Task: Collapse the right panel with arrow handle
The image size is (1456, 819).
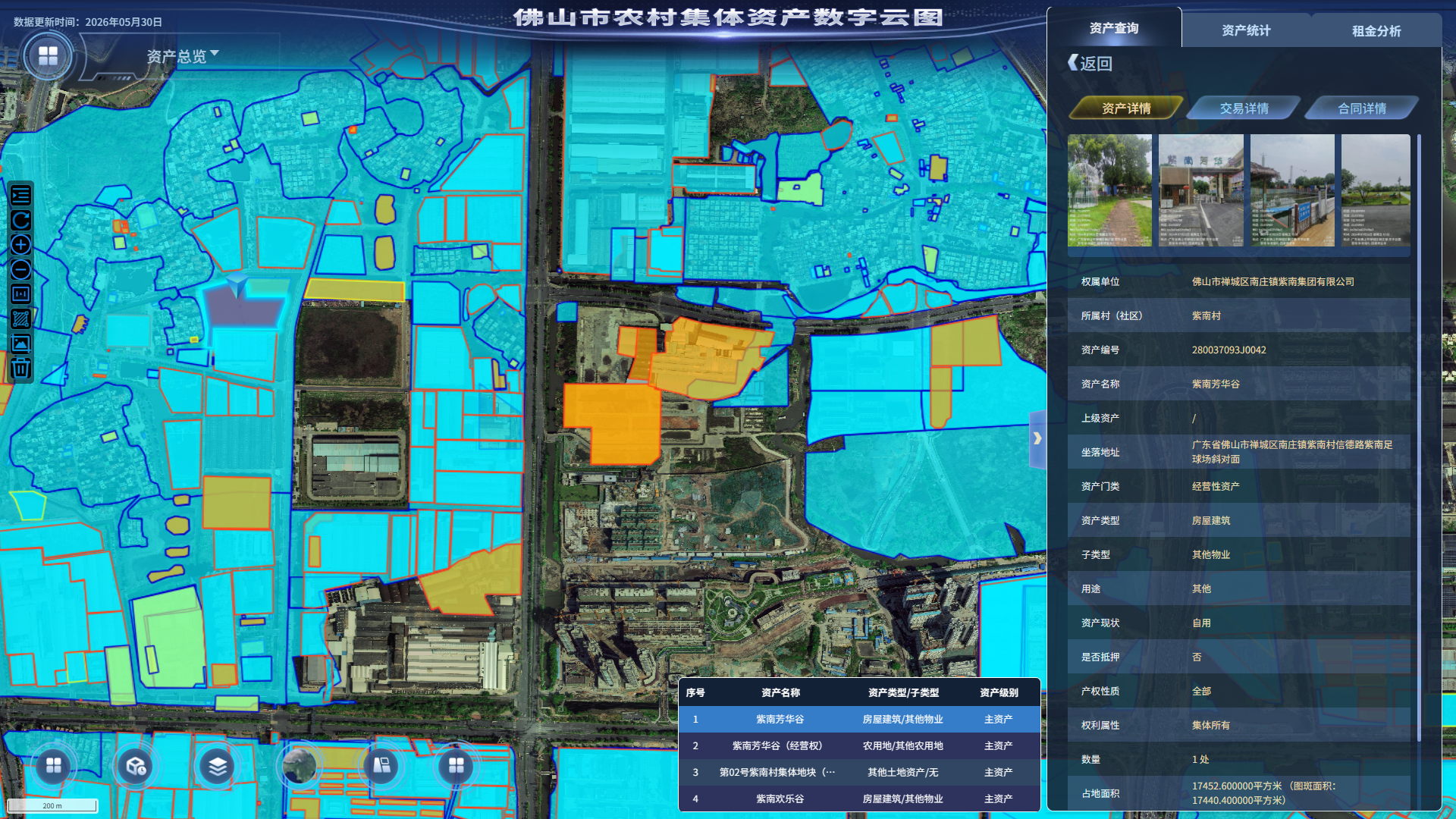Action: click(x=1037, y=438)
